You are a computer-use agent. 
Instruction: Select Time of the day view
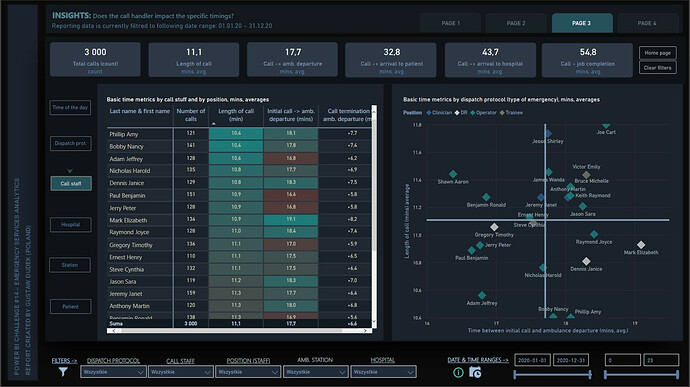tap(70, 107)
